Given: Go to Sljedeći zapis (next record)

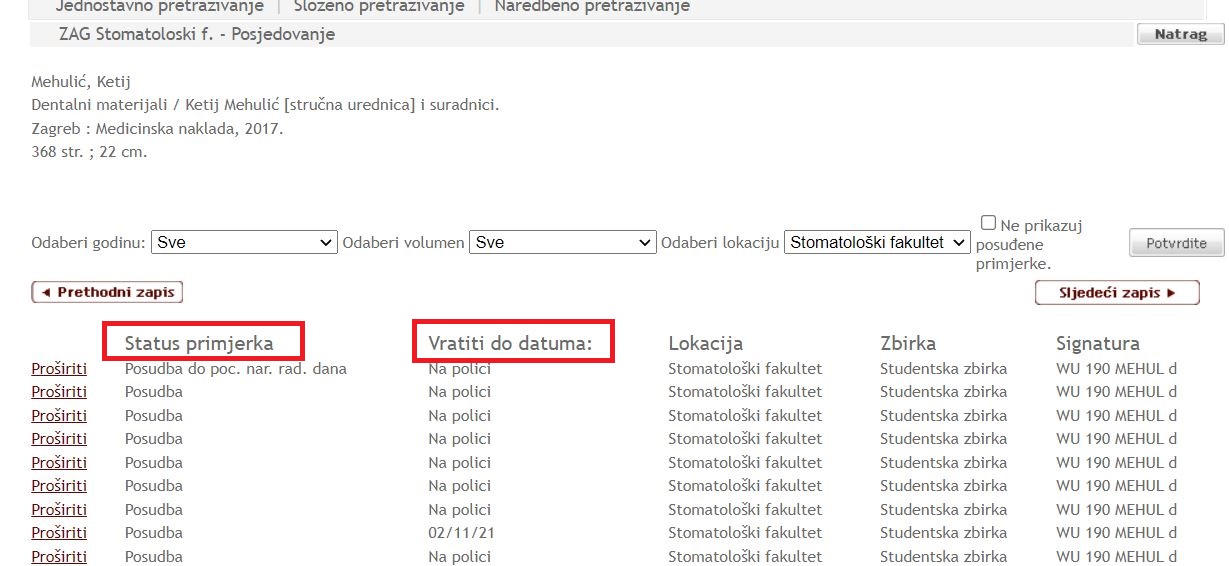Looking at the screenshot, I should click(x=1116, y=293).
